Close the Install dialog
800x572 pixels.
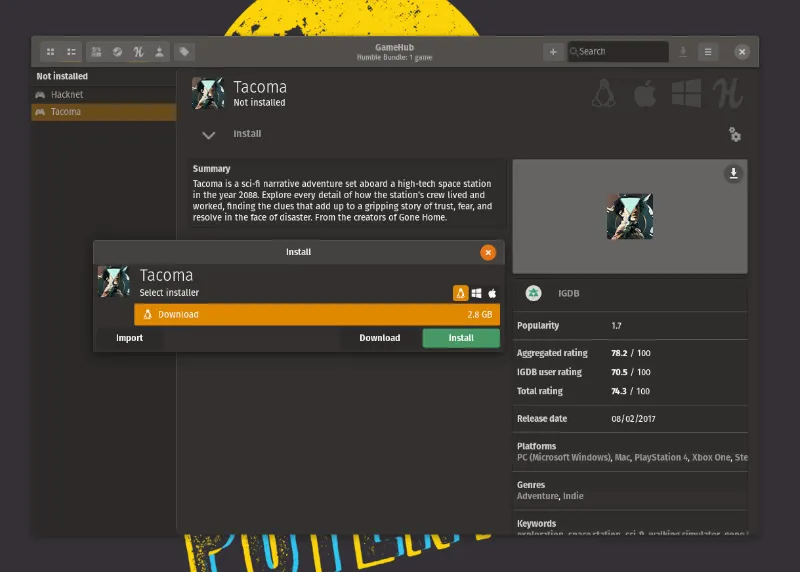(x=488, y=252)
